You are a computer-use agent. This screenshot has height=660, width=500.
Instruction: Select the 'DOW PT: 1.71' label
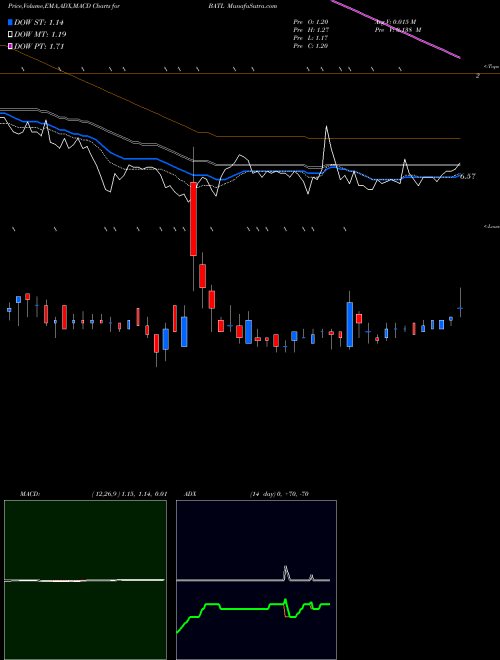(x=39, y=46)
